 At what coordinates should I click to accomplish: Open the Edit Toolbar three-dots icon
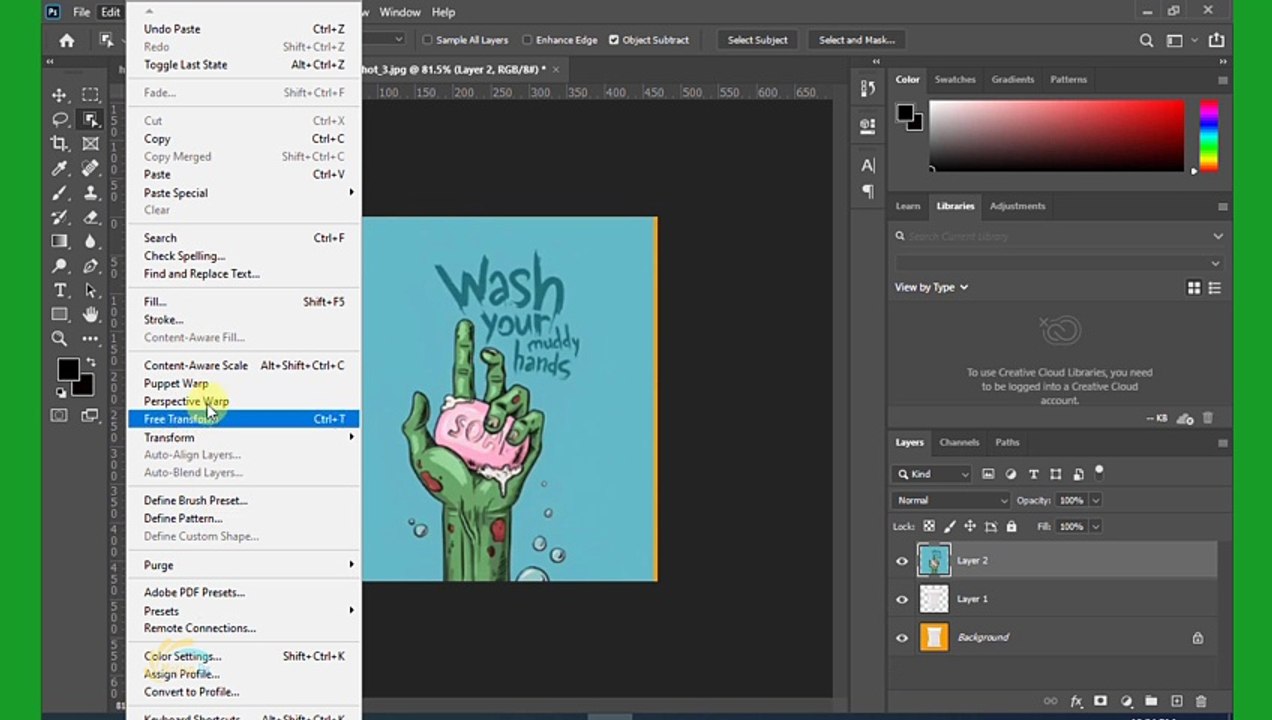(x=90, y=339)
